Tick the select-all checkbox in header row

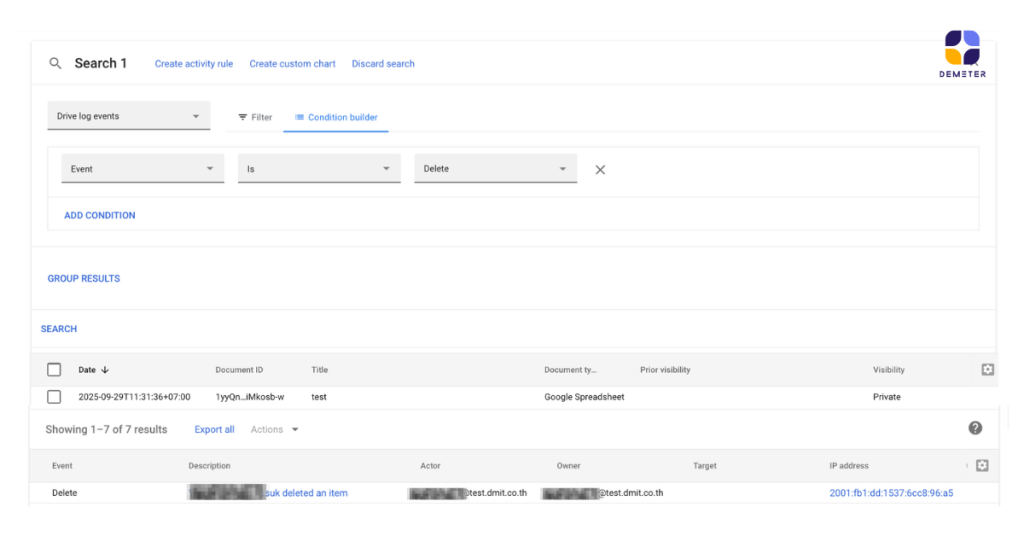(54, 370)
